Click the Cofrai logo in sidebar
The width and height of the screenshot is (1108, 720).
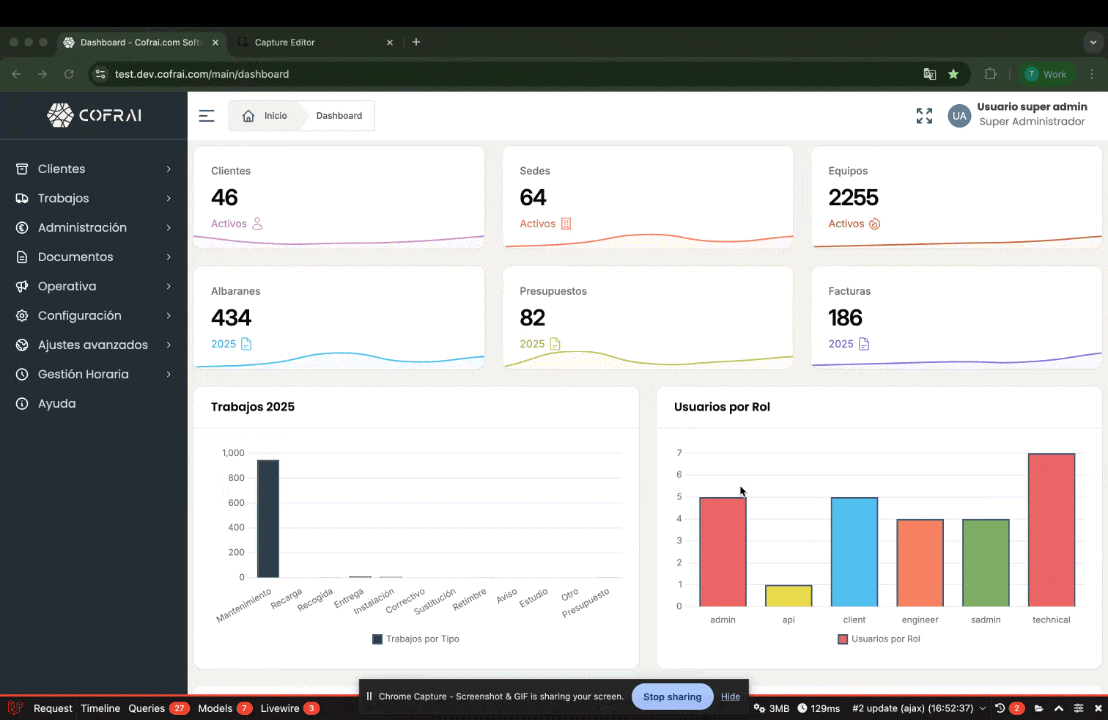click(x=94, y=115)
